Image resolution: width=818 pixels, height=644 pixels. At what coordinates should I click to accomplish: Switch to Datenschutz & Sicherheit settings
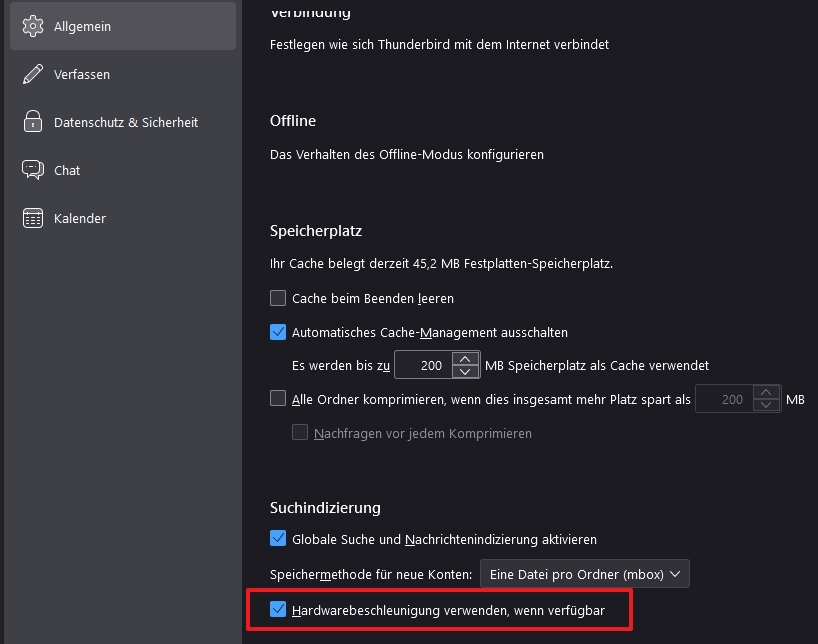click(x=125, y=122)
